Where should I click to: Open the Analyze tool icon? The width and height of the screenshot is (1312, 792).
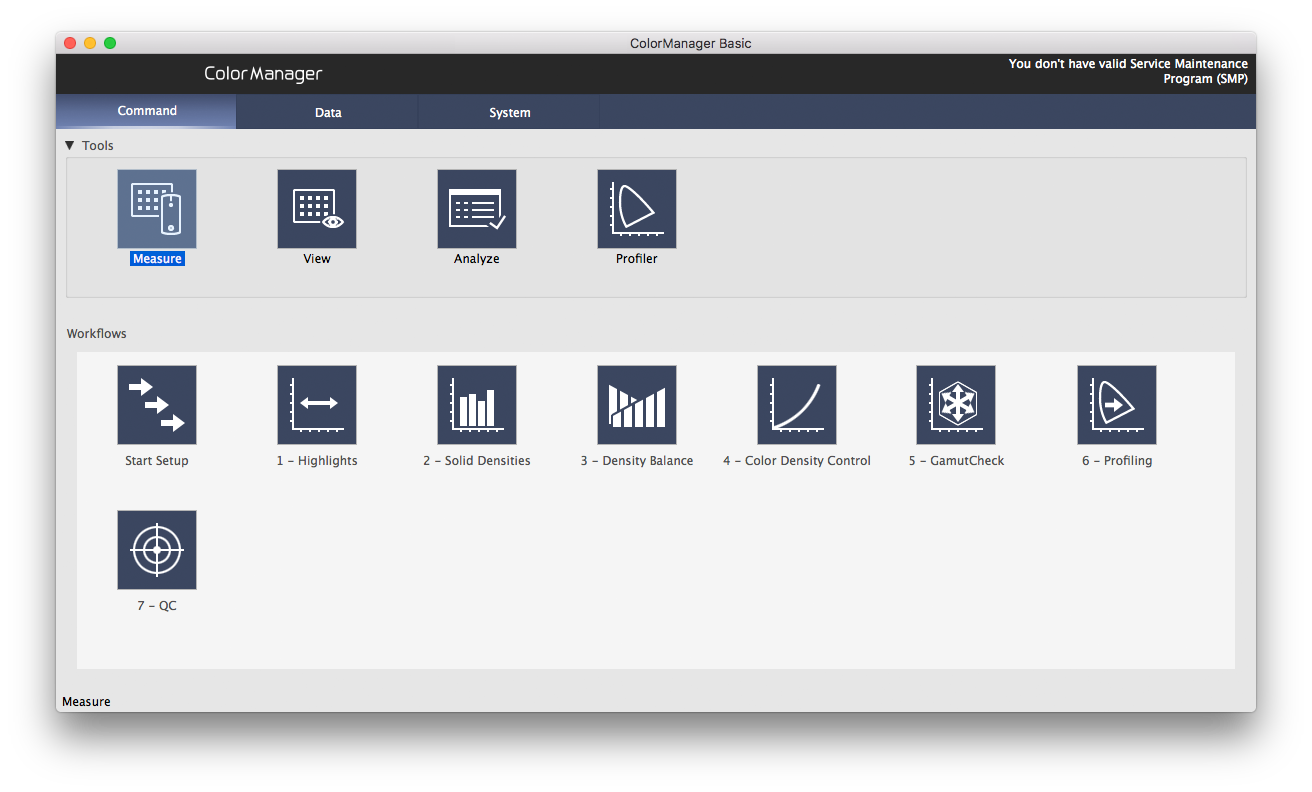coord(477,209)
